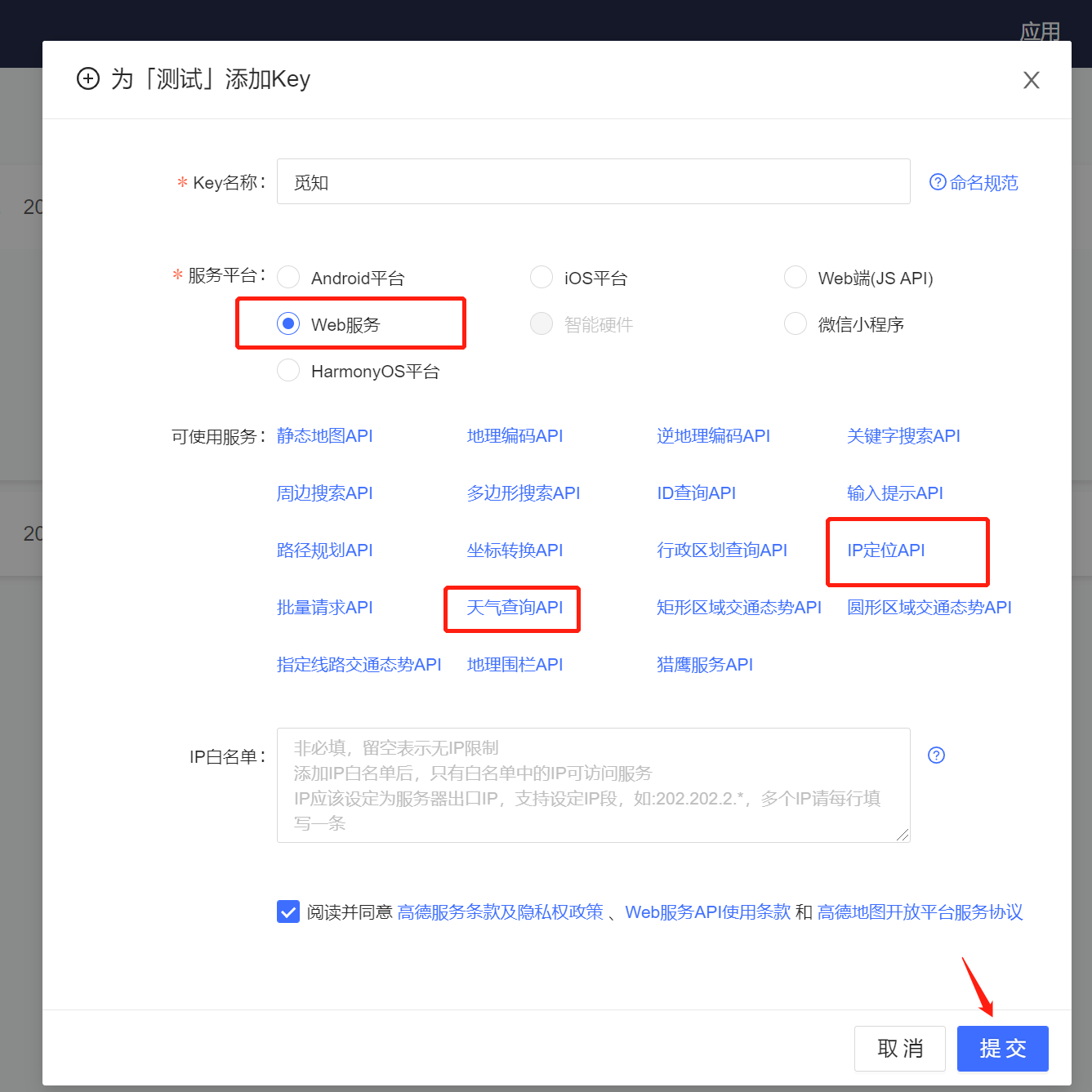Image resolution: width=1092 pixels, height=1092 pixels.
Task: Open the 静态地图API link
Action: pos(324,436)
